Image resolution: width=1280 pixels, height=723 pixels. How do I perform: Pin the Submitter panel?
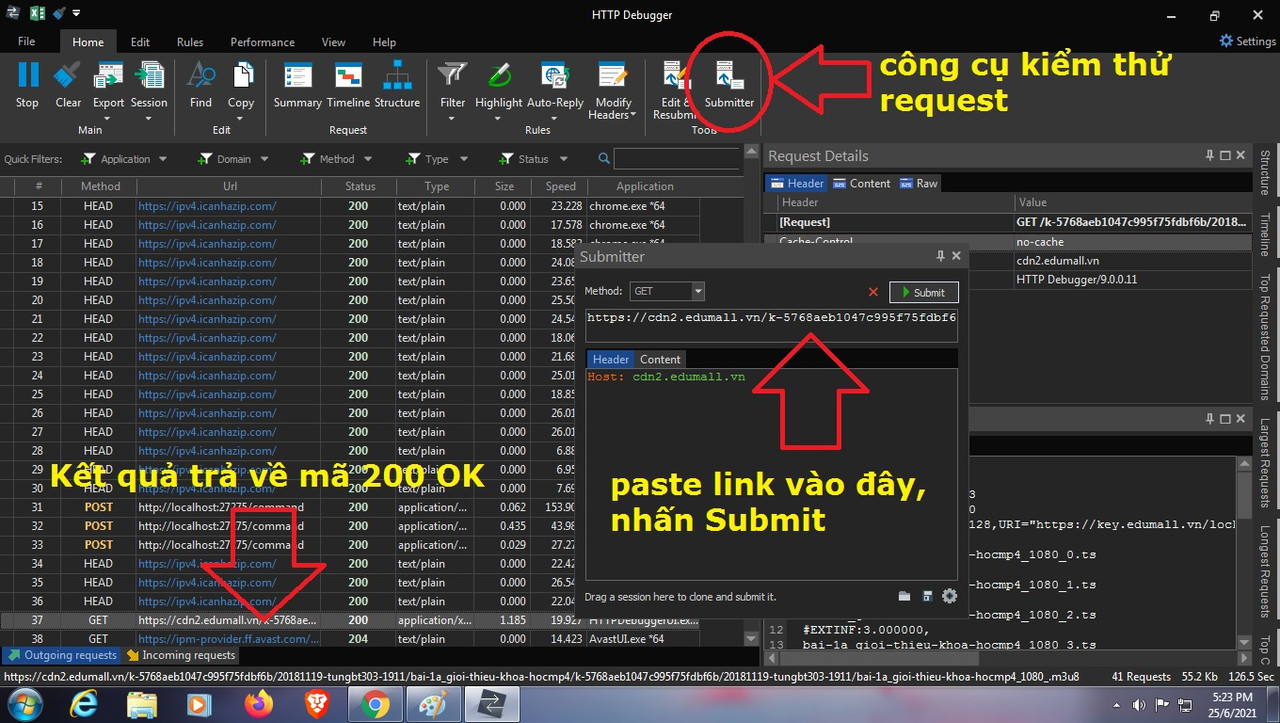pyautogui.click(x=940, y=256)
